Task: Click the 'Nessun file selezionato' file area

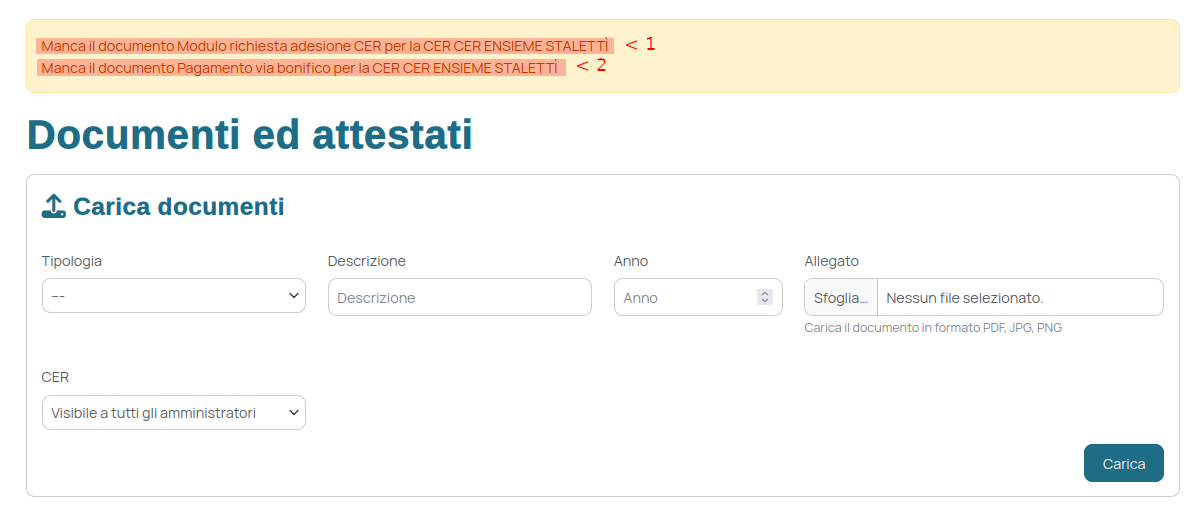Action: [x=1020, y=297]
